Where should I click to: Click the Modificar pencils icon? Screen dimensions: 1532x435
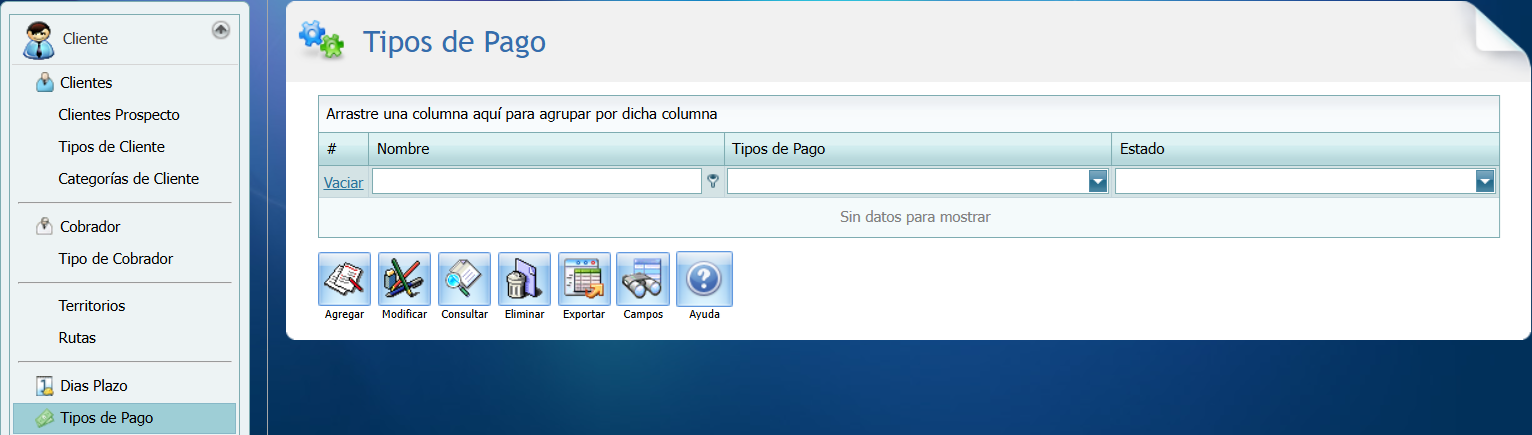(x=404, y=279)
